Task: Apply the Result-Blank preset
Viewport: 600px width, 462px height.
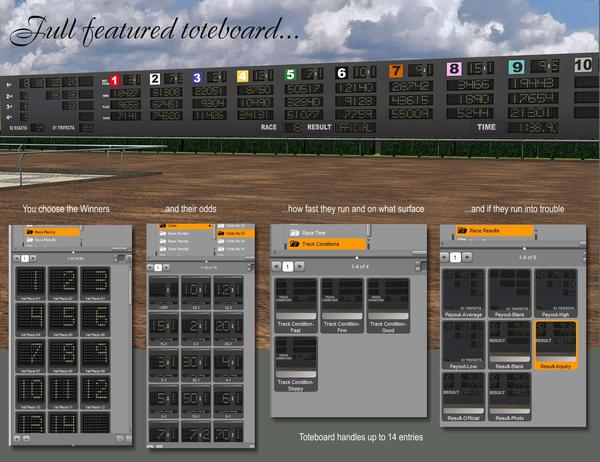Action: 510,345
